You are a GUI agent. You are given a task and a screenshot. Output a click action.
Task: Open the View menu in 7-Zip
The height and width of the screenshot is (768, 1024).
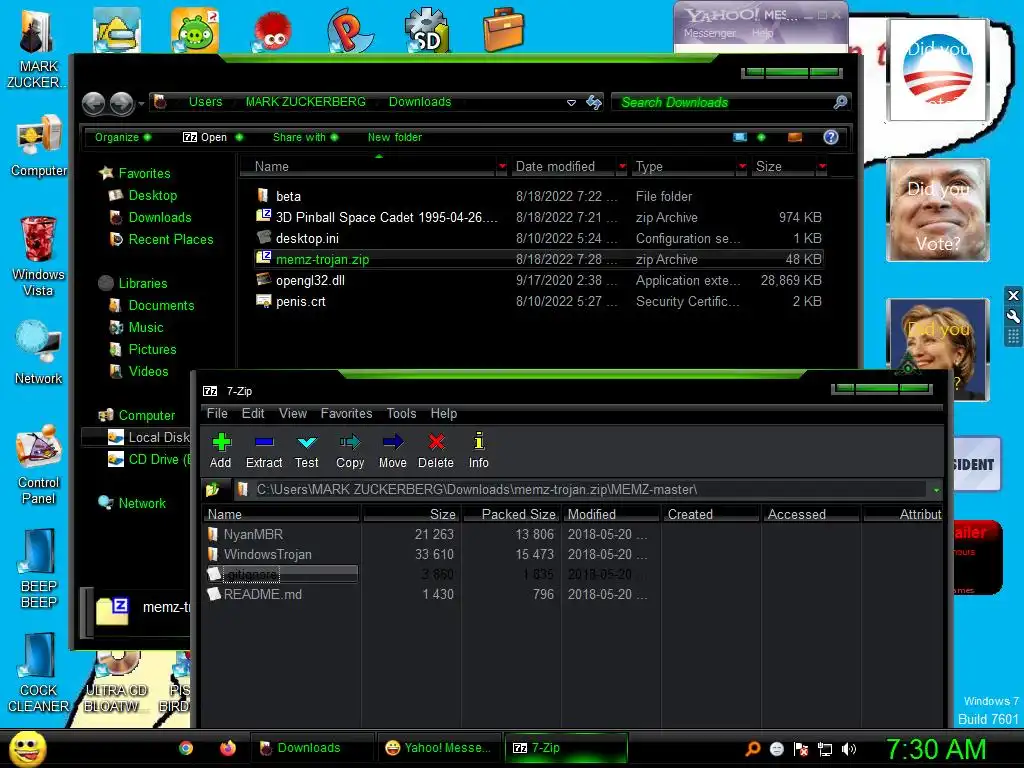click(x=293, y=413)
